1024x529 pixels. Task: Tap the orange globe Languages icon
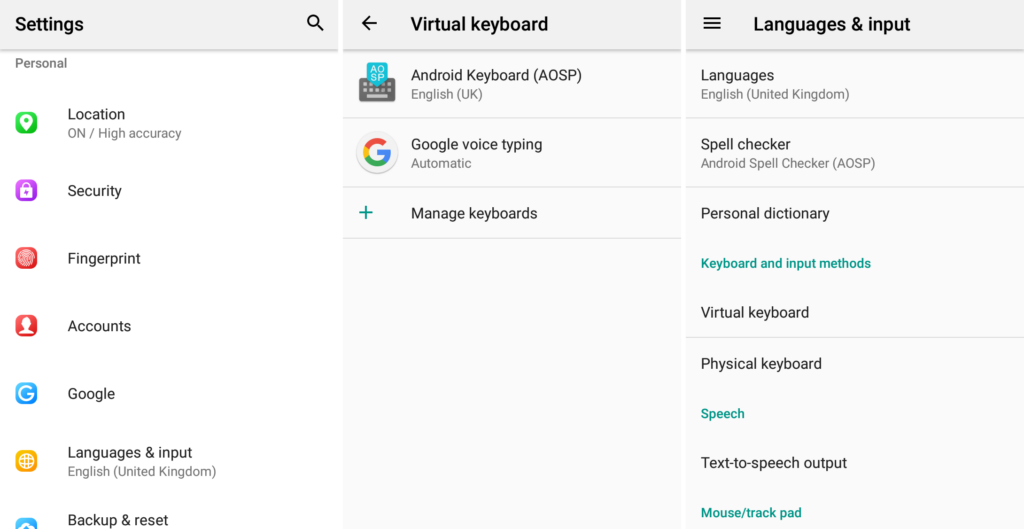click(x=26, y=461)
